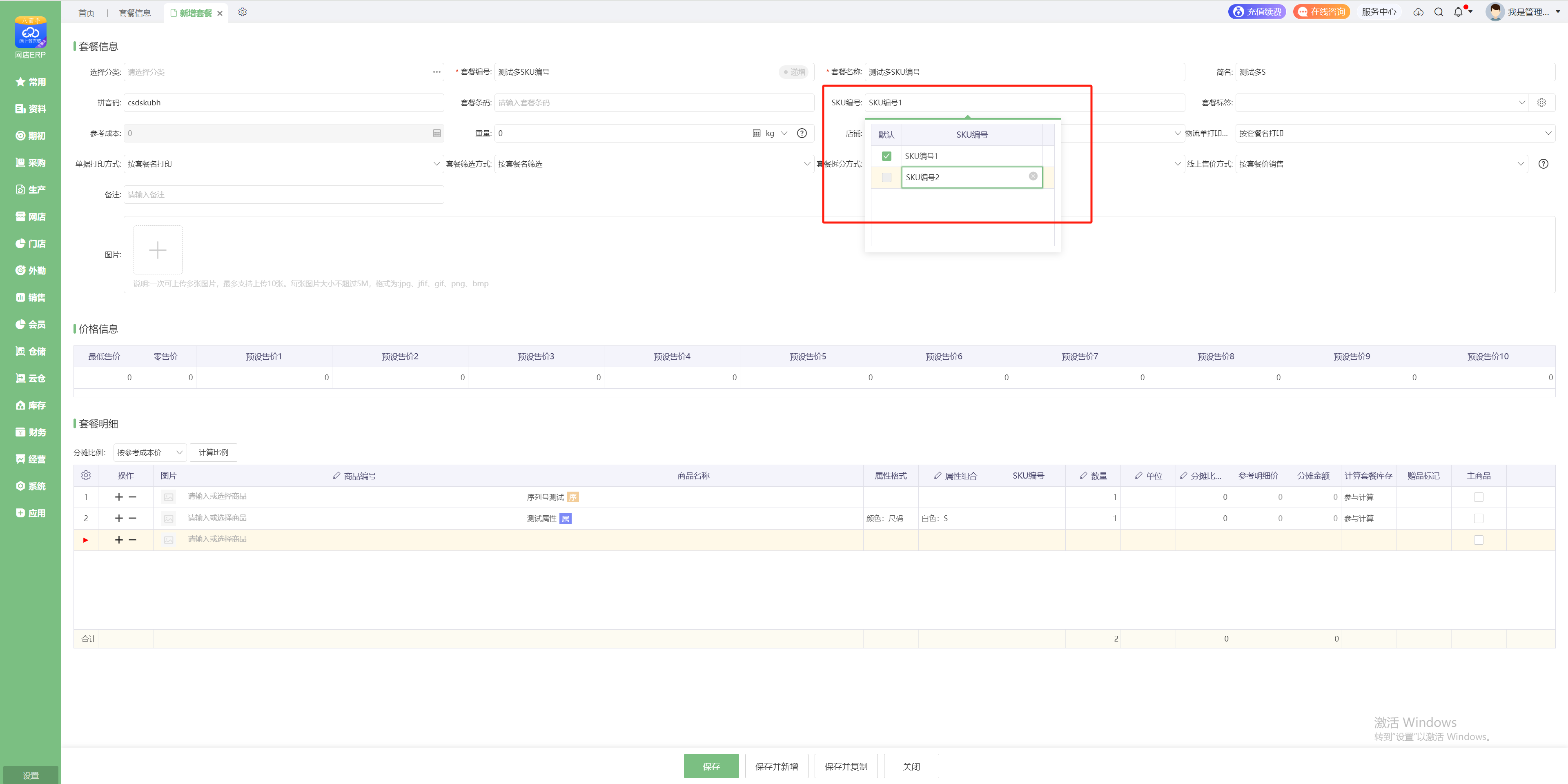
Task: Open 套餐标签 settings gear icon
Action: tap(1541, 103)
